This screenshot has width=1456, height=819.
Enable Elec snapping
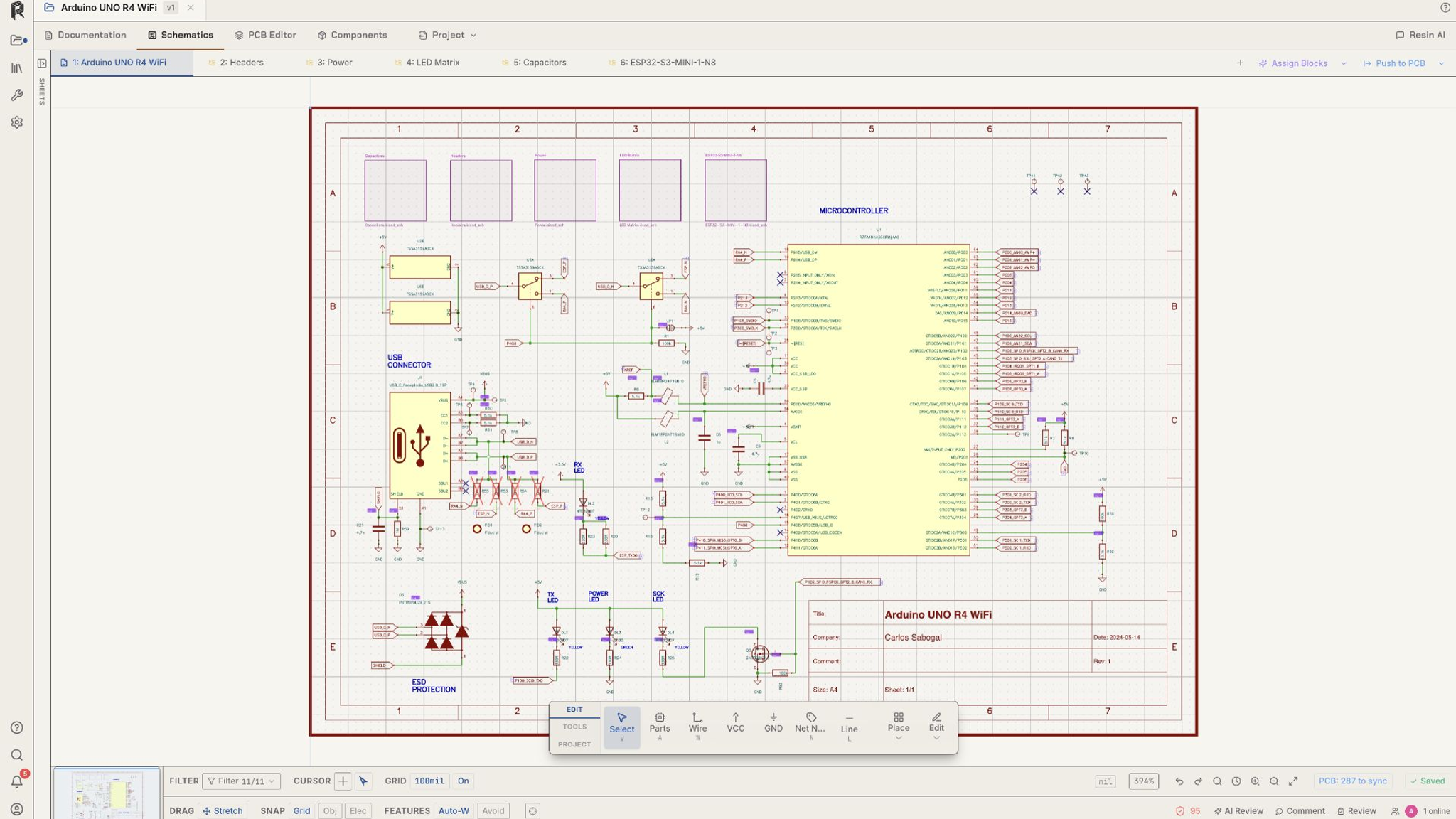point(358,811)
